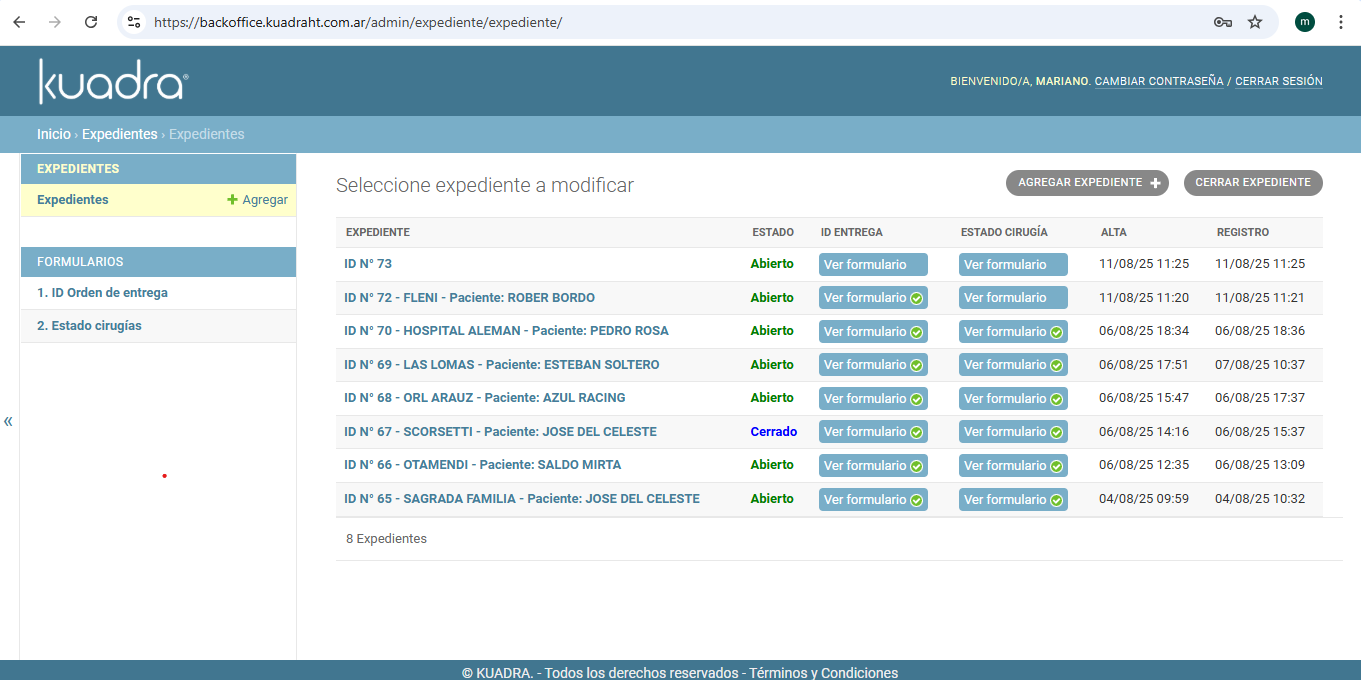Open expediente ID N° 70 Hospital Aleman

click(x=506, y=331)
